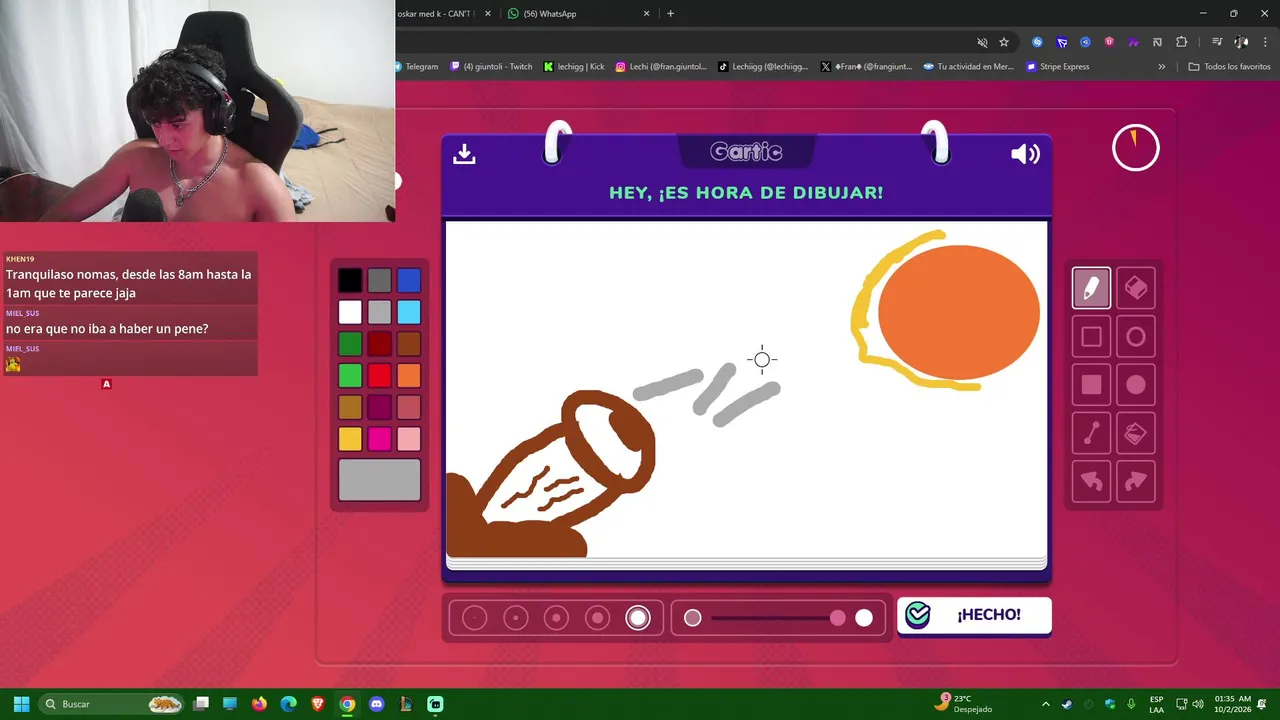
Task: Select the smallest brush size
Action: click(475, 618)
